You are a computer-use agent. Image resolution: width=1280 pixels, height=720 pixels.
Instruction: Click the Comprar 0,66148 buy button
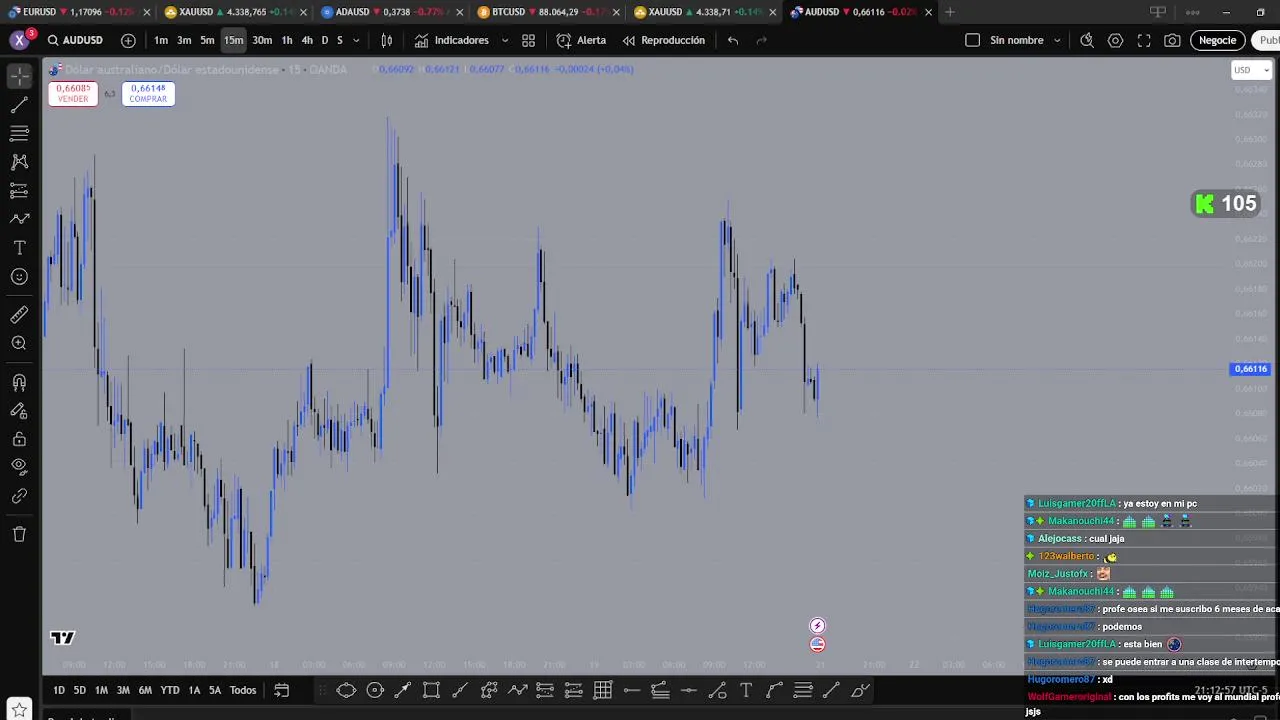(148, 94)
